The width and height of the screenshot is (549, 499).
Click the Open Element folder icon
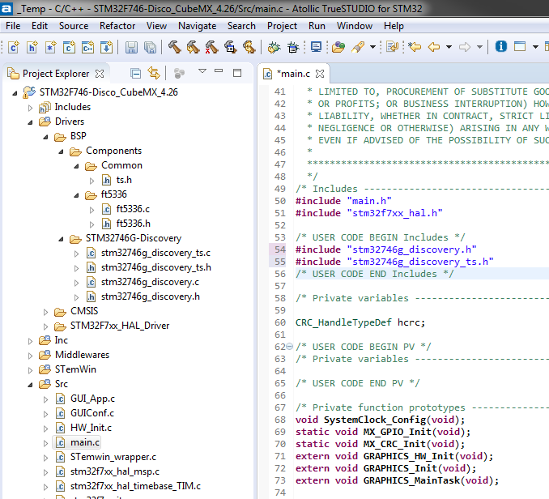(x=338, y=47)
